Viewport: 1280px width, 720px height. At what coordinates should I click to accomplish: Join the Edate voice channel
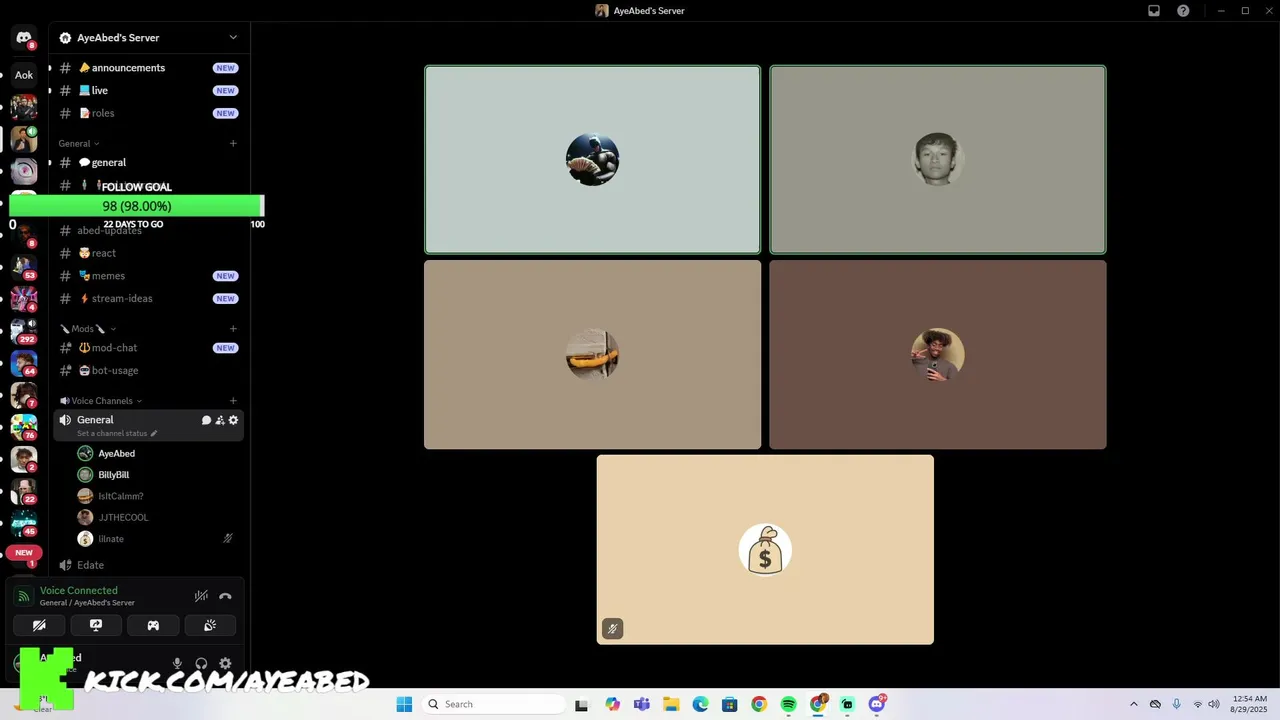(x=148, y=565)
